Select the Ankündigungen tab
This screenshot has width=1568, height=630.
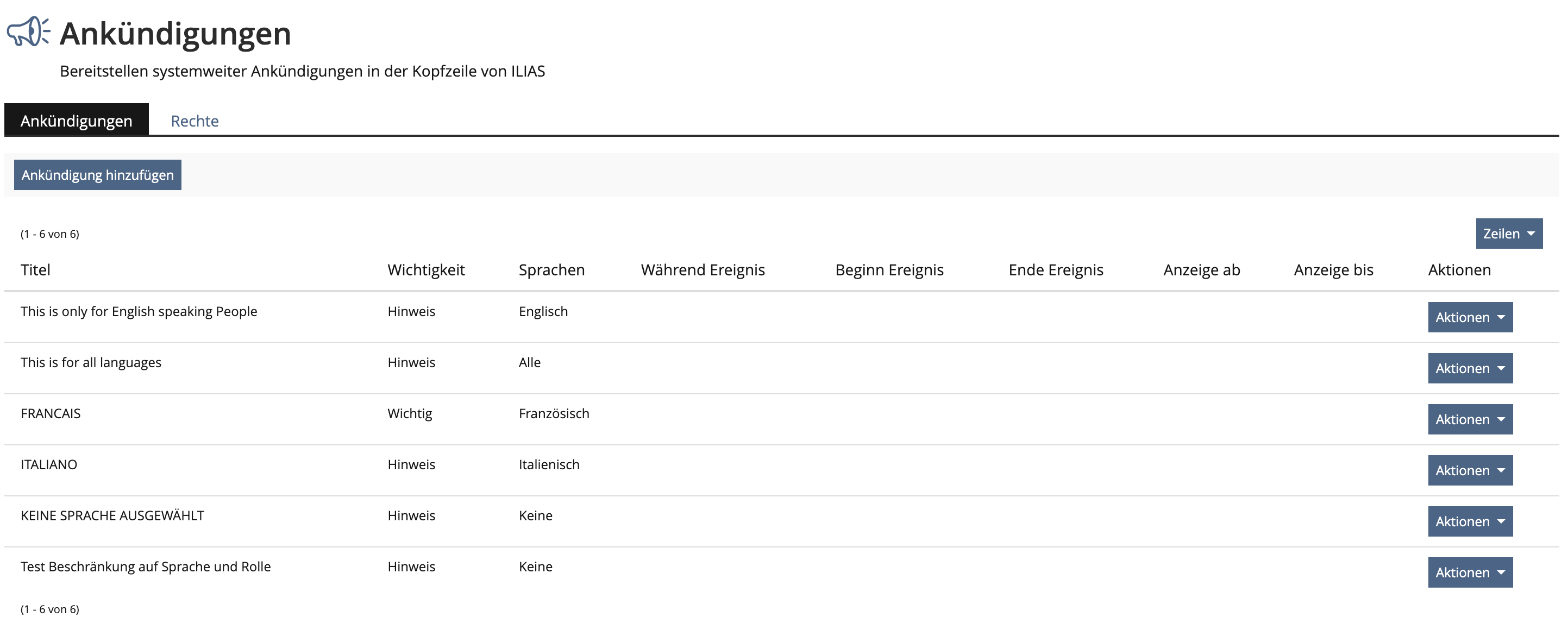pos(76,121)
